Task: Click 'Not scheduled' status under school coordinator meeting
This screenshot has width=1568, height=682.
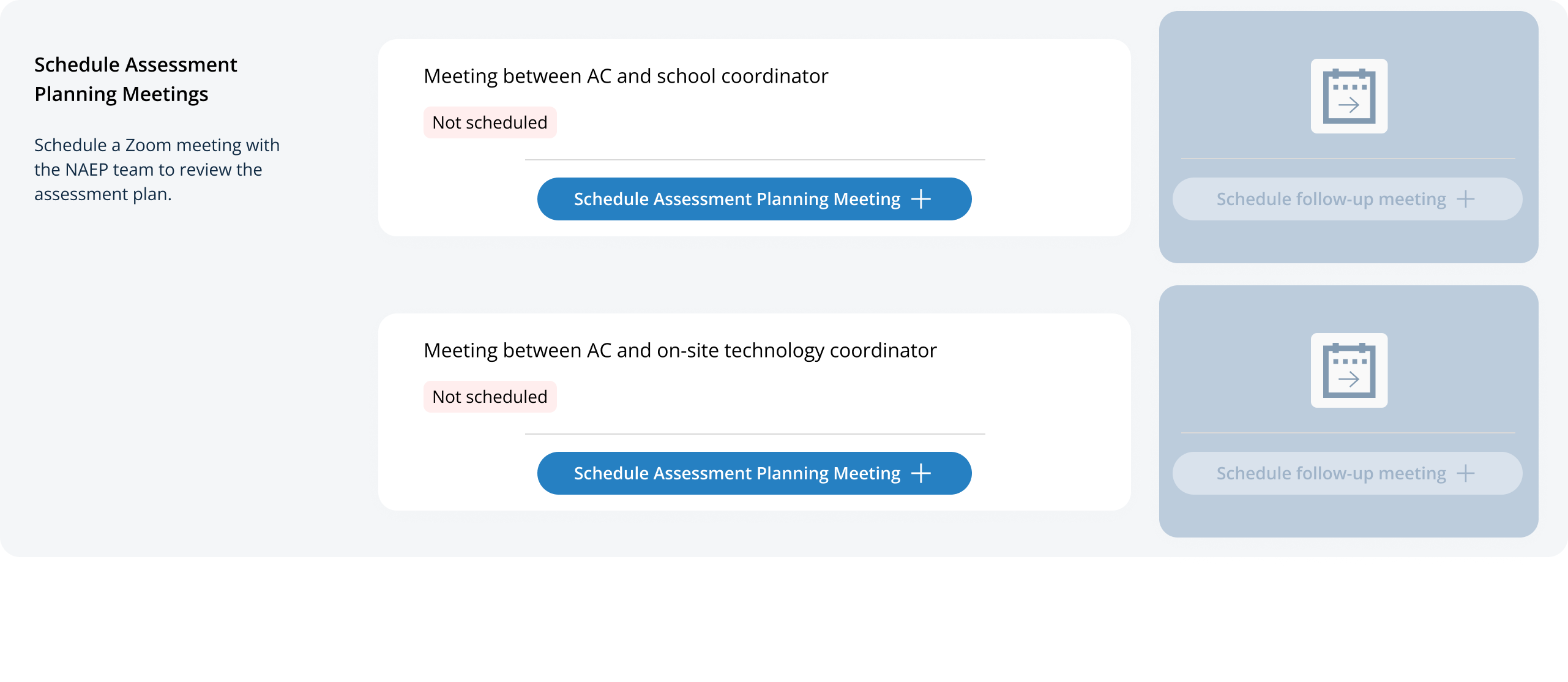Action: coord(490,122)
